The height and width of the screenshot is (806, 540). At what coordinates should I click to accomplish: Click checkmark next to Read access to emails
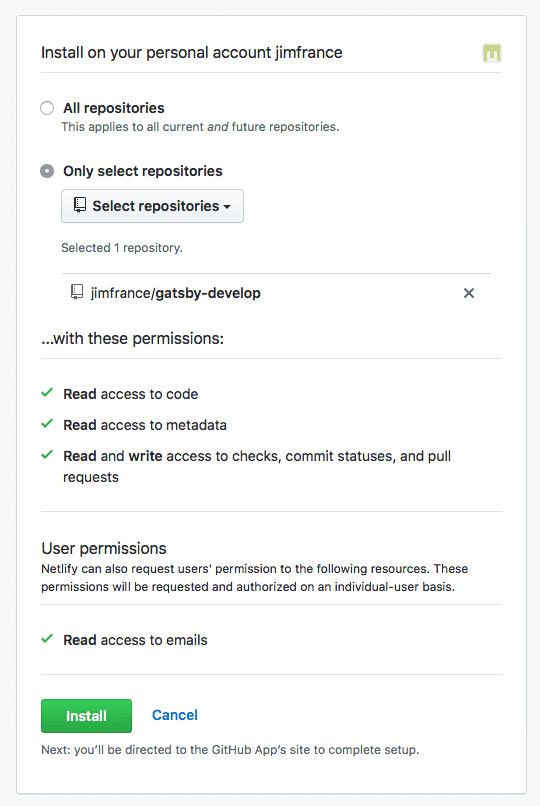(x=47, y=639)
